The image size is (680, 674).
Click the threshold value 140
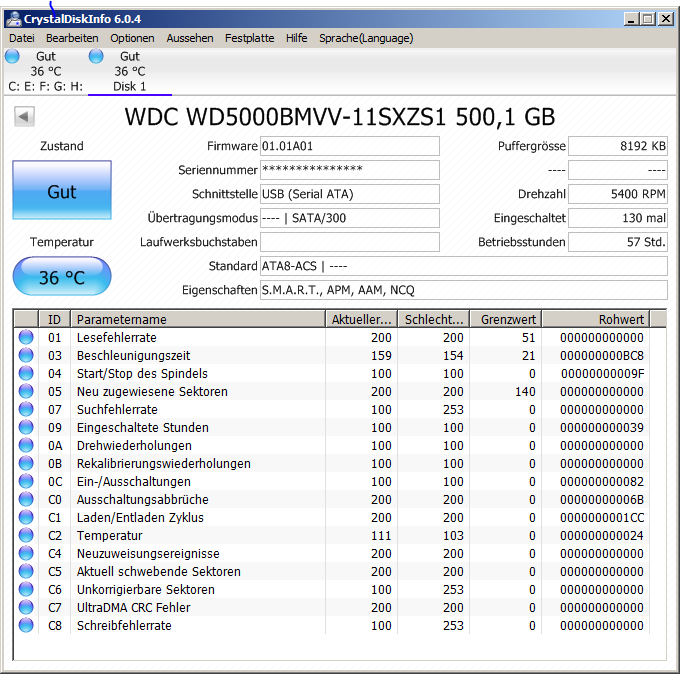click(525, 392)
